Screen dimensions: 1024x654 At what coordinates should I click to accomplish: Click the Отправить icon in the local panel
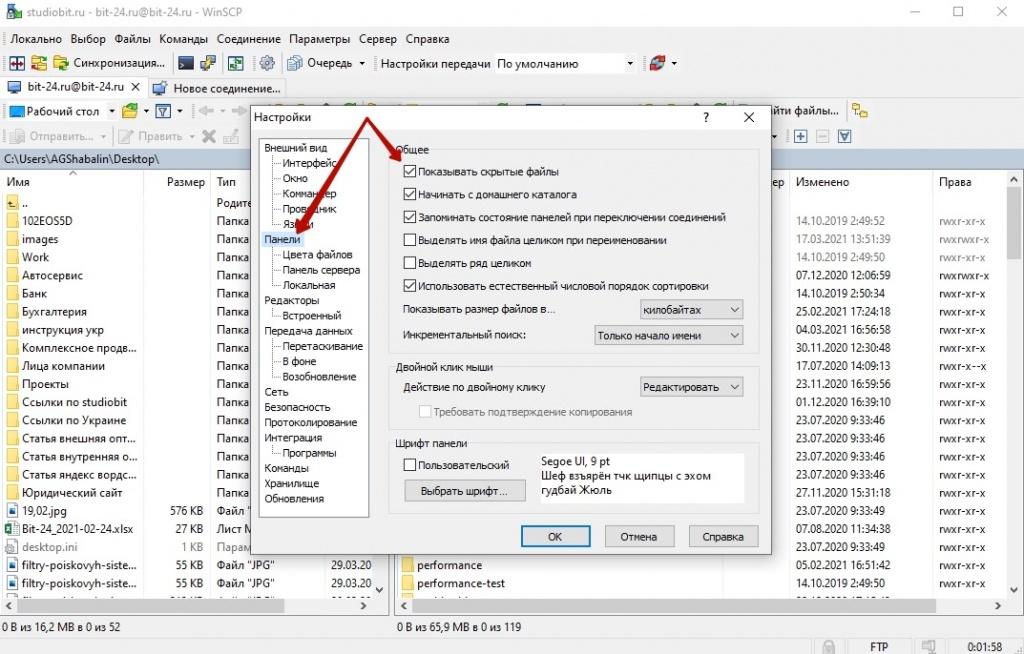pos(15,136)
